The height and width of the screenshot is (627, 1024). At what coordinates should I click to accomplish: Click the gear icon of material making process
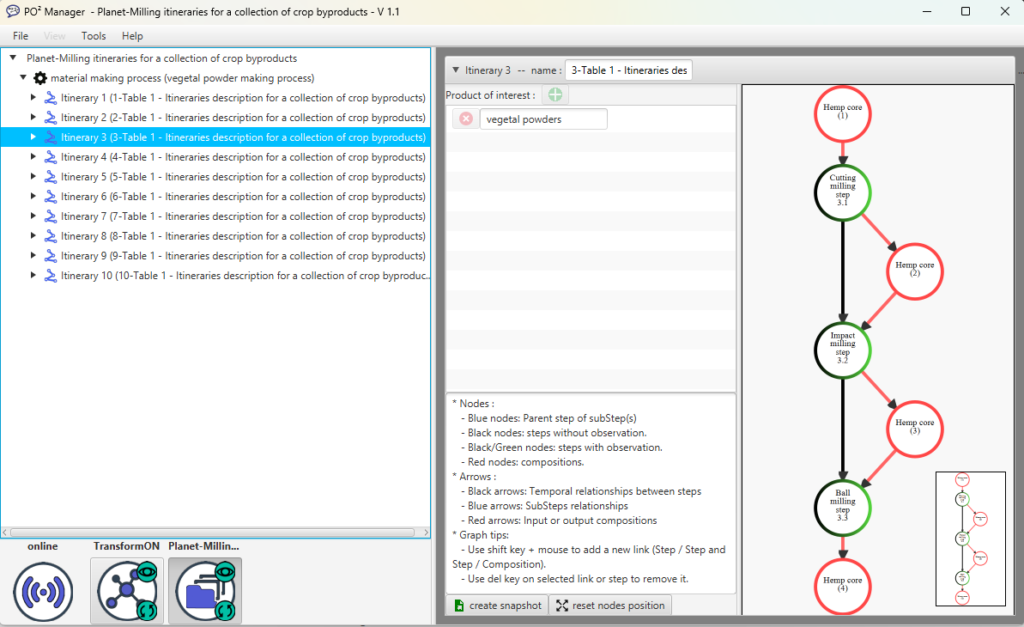40,78
